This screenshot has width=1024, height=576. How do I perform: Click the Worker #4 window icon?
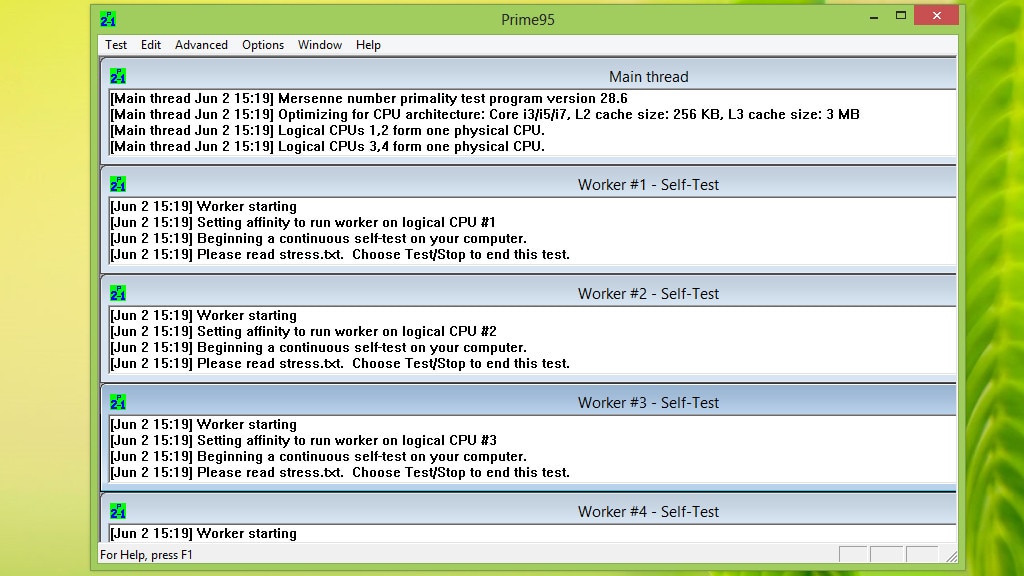(x=118, y=511)
